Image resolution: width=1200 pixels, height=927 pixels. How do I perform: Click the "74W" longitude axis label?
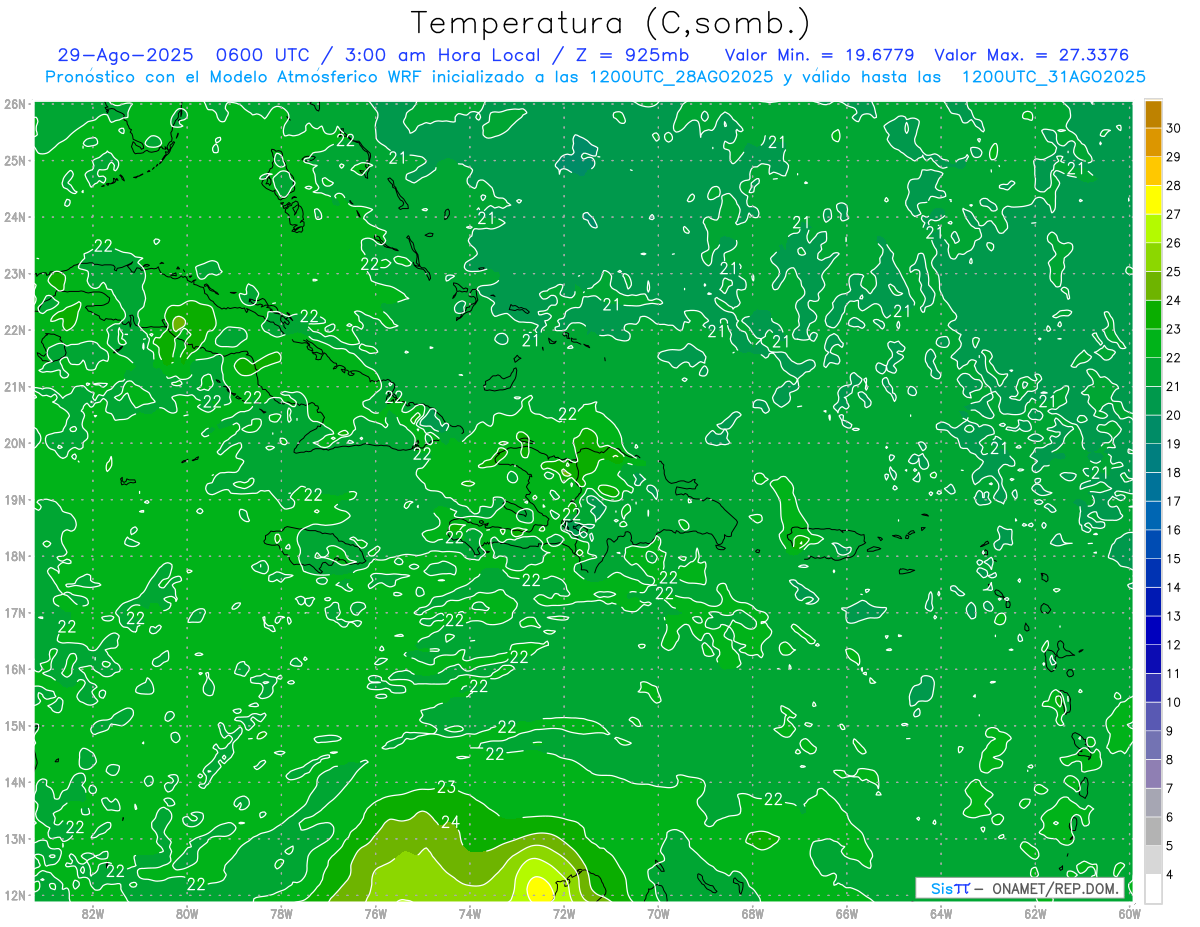coord(470,912)
